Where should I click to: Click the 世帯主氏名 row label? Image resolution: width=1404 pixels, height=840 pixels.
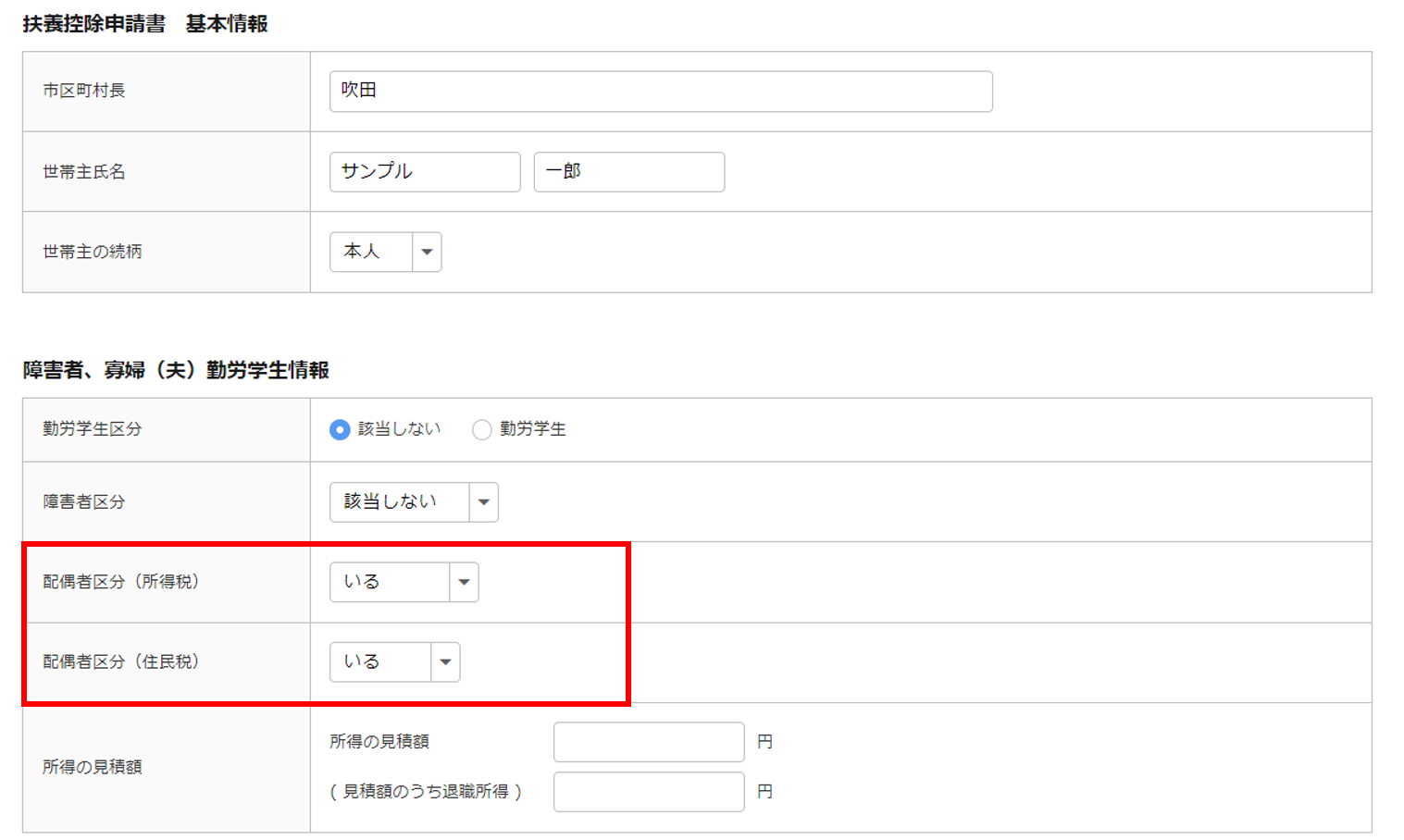[x=84, y=172]
